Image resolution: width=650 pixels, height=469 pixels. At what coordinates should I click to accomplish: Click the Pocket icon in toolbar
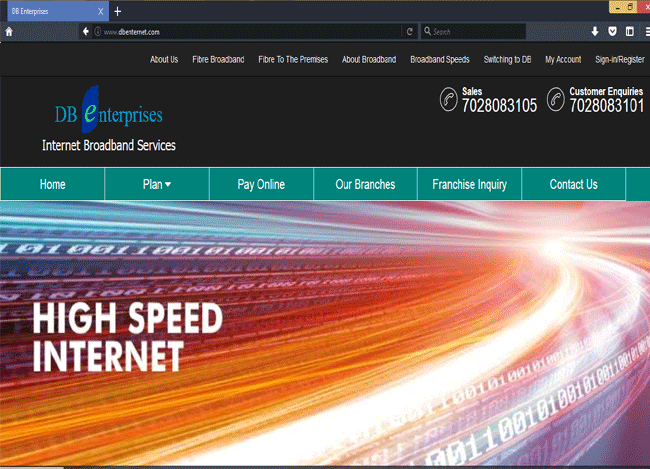pyautogui.click(x=612, y=31)
